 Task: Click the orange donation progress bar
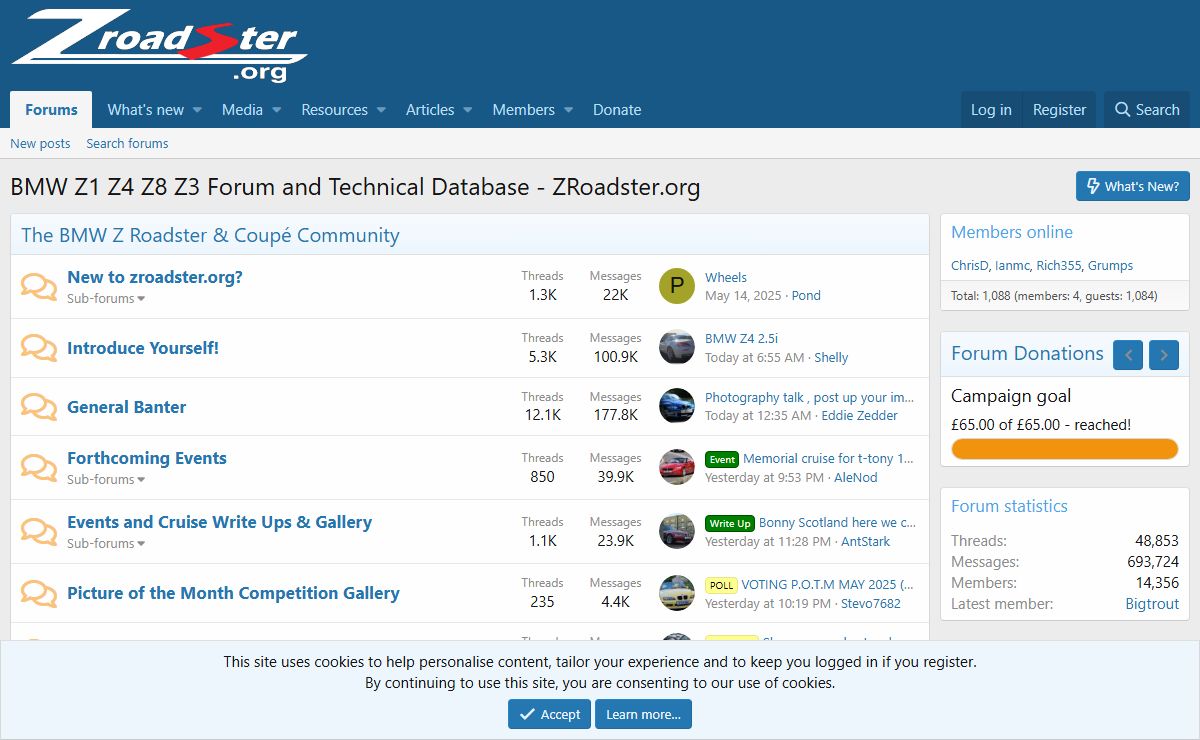[1065, 449]
